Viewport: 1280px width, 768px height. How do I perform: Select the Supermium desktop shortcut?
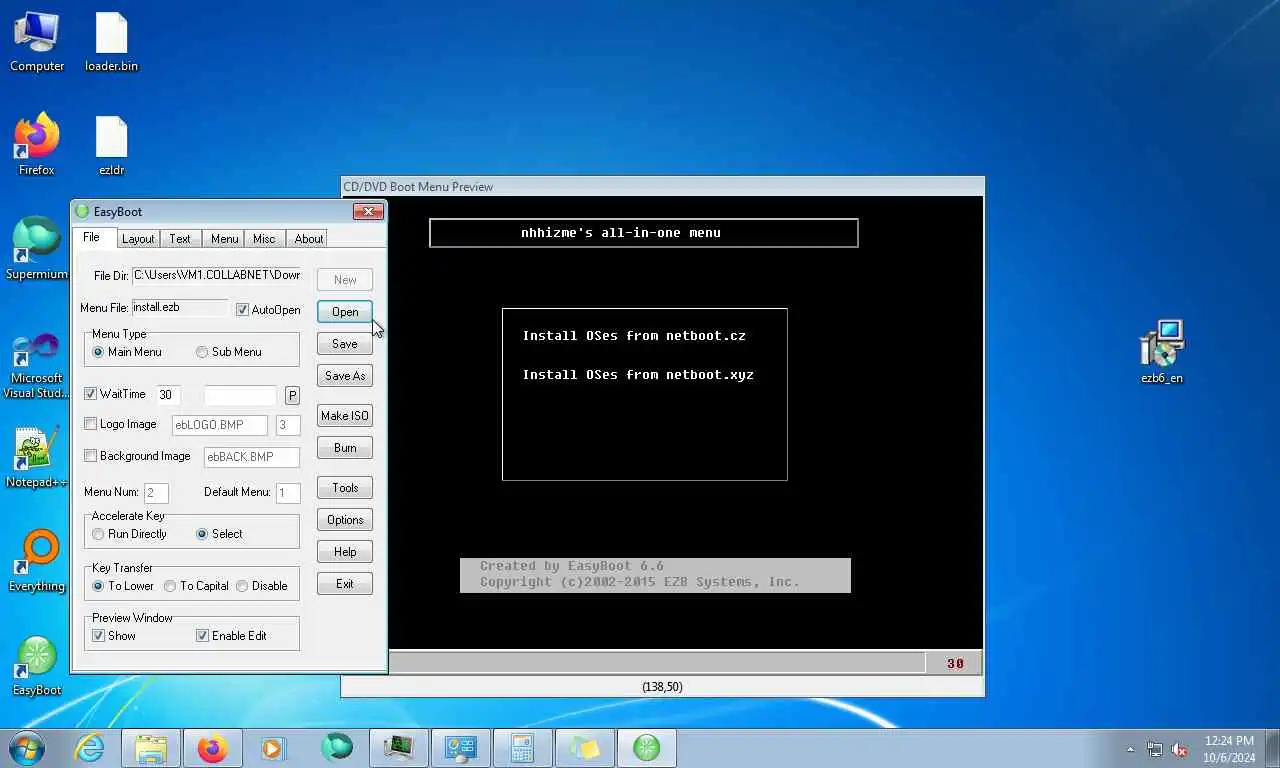37,250
